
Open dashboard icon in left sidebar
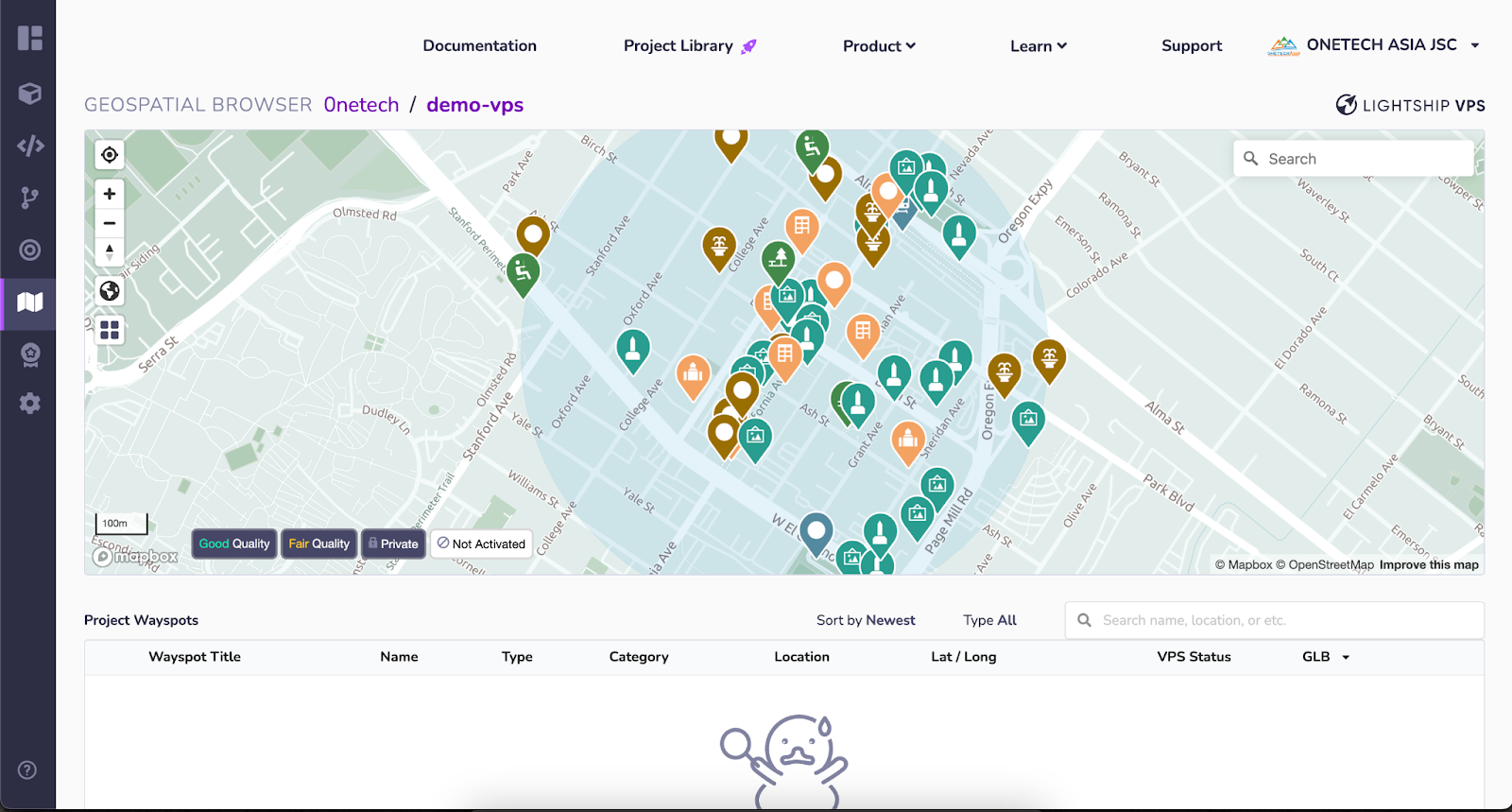coord(30,38)
